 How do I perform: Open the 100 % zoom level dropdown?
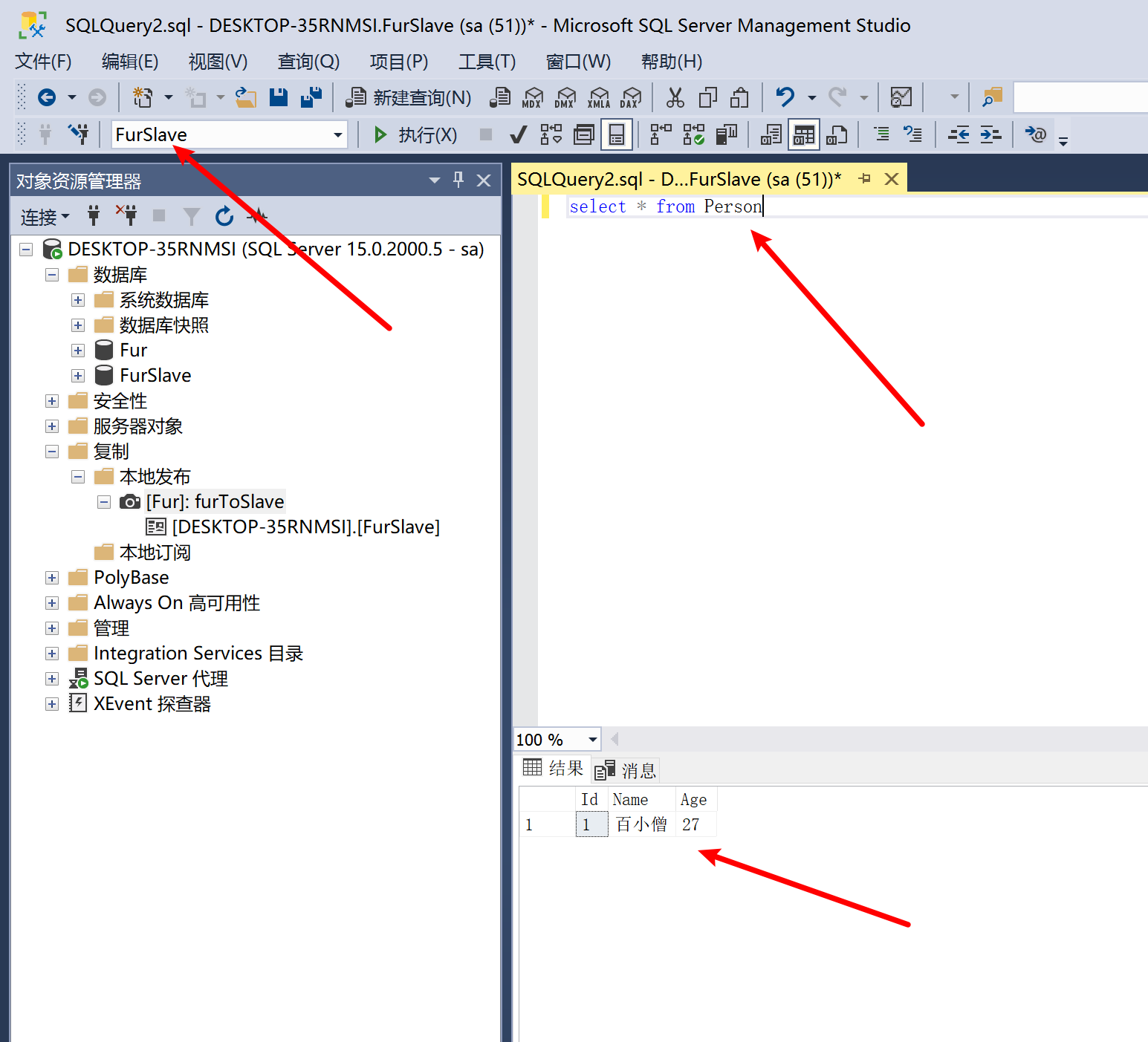(x=592, y=740)
